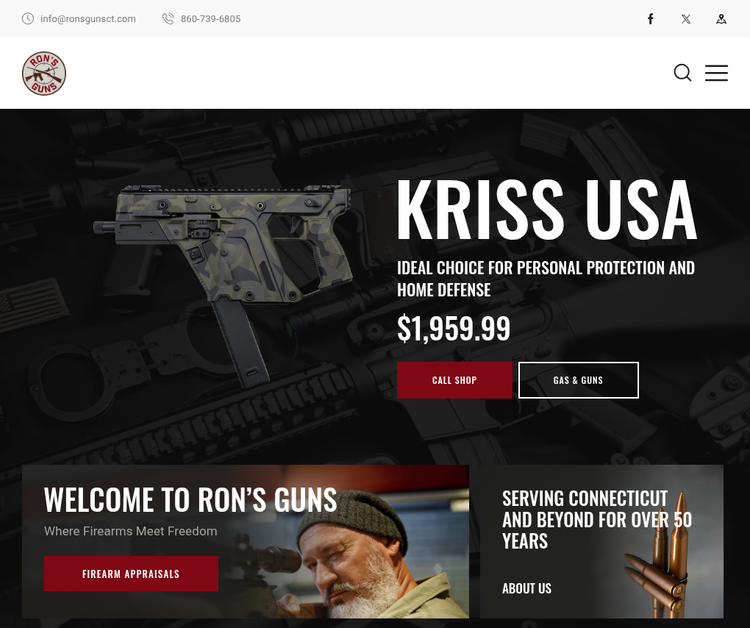Open the X (Twitter) profile icon
Image resolution: width=750 pixels, height=628 pixels.
[686, 19]
